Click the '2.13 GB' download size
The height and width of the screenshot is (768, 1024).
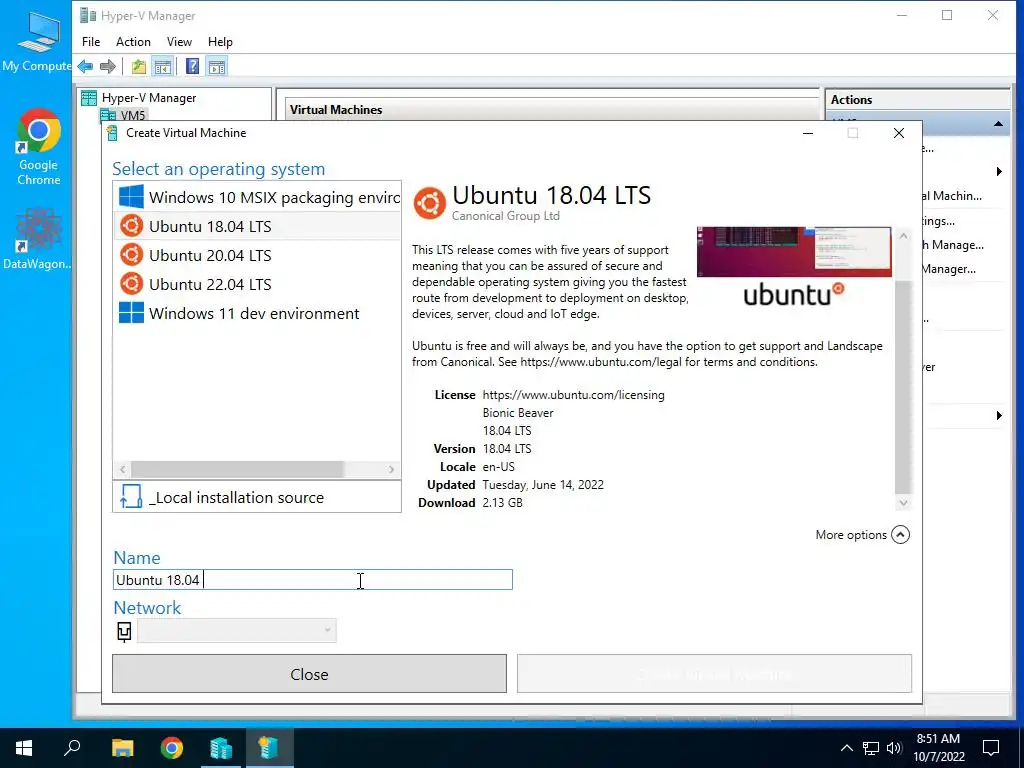click(502, 503)
